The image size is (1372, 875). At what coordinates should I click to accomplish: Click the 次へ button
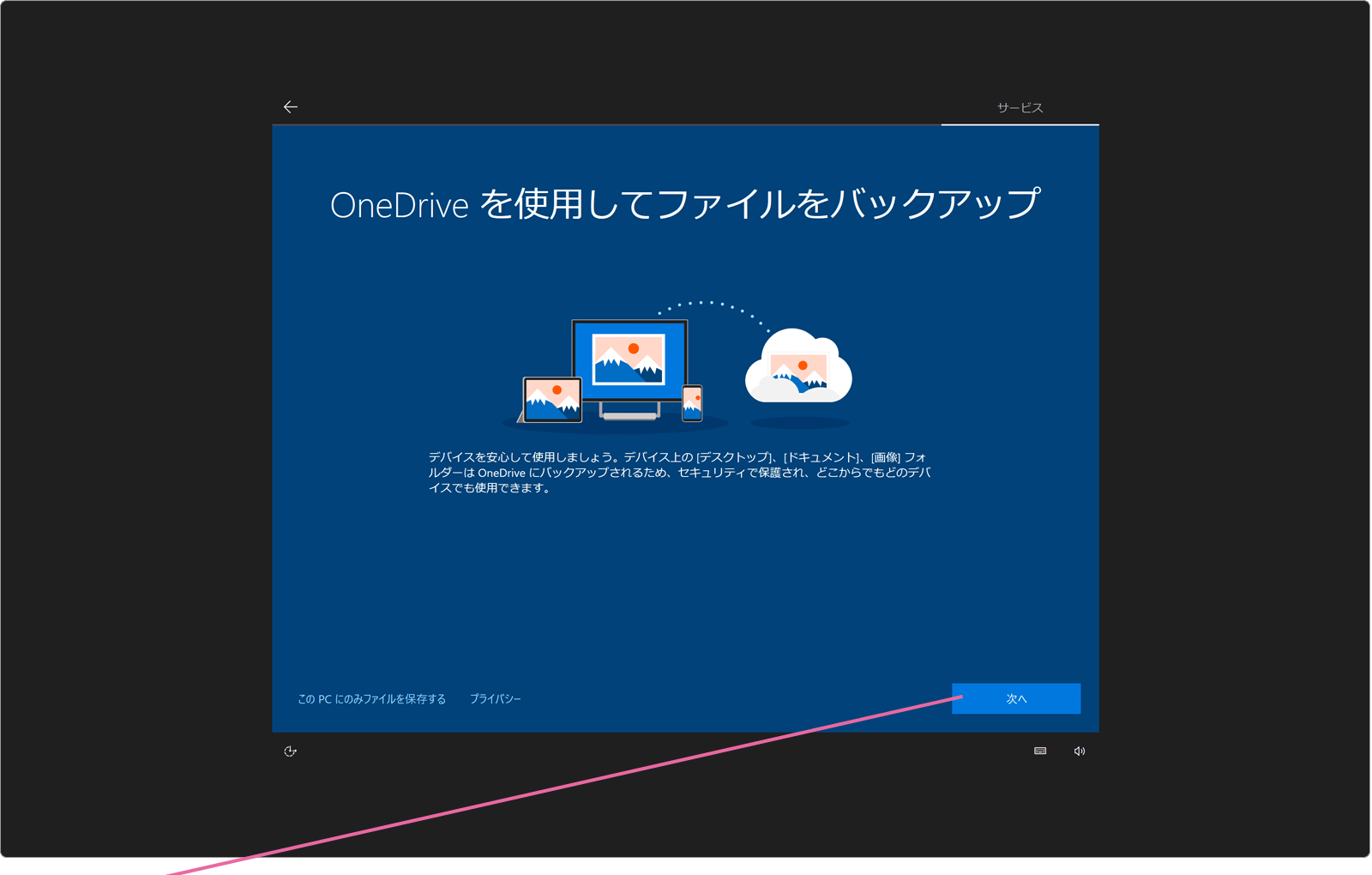click(1016, 698)
